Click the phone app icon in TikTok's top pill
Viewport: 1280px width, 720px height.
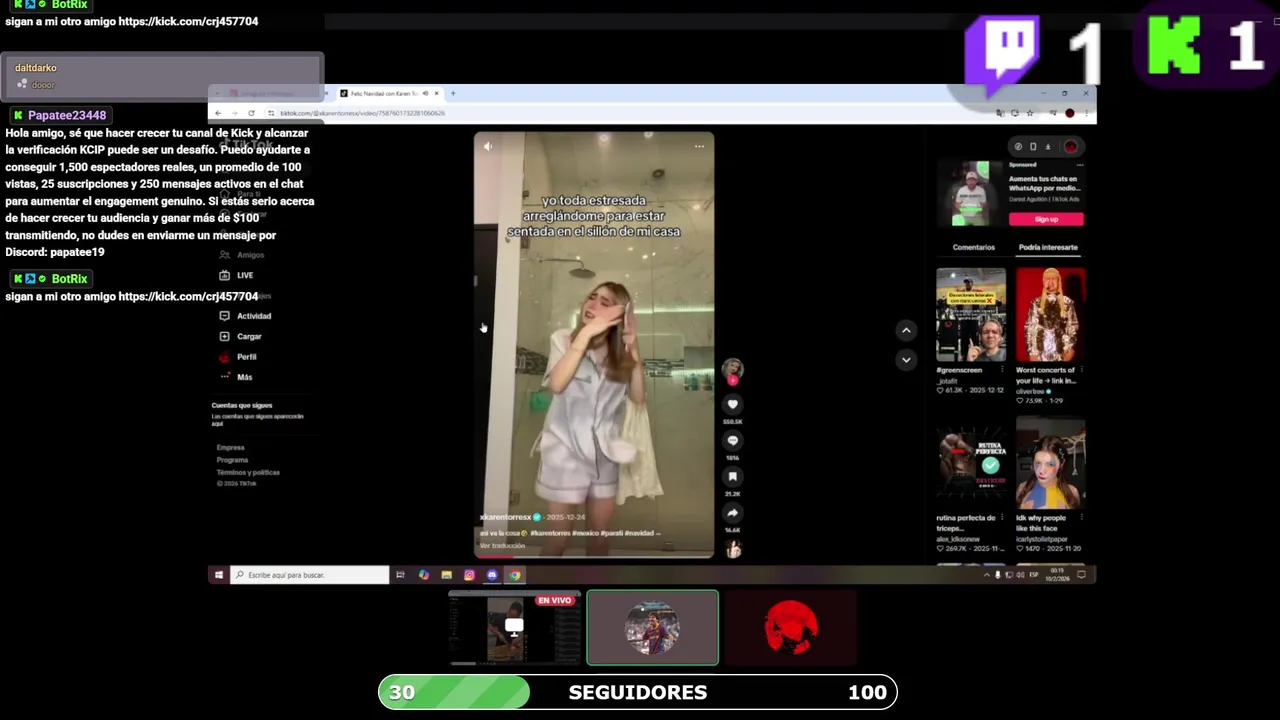point(1033,147)
